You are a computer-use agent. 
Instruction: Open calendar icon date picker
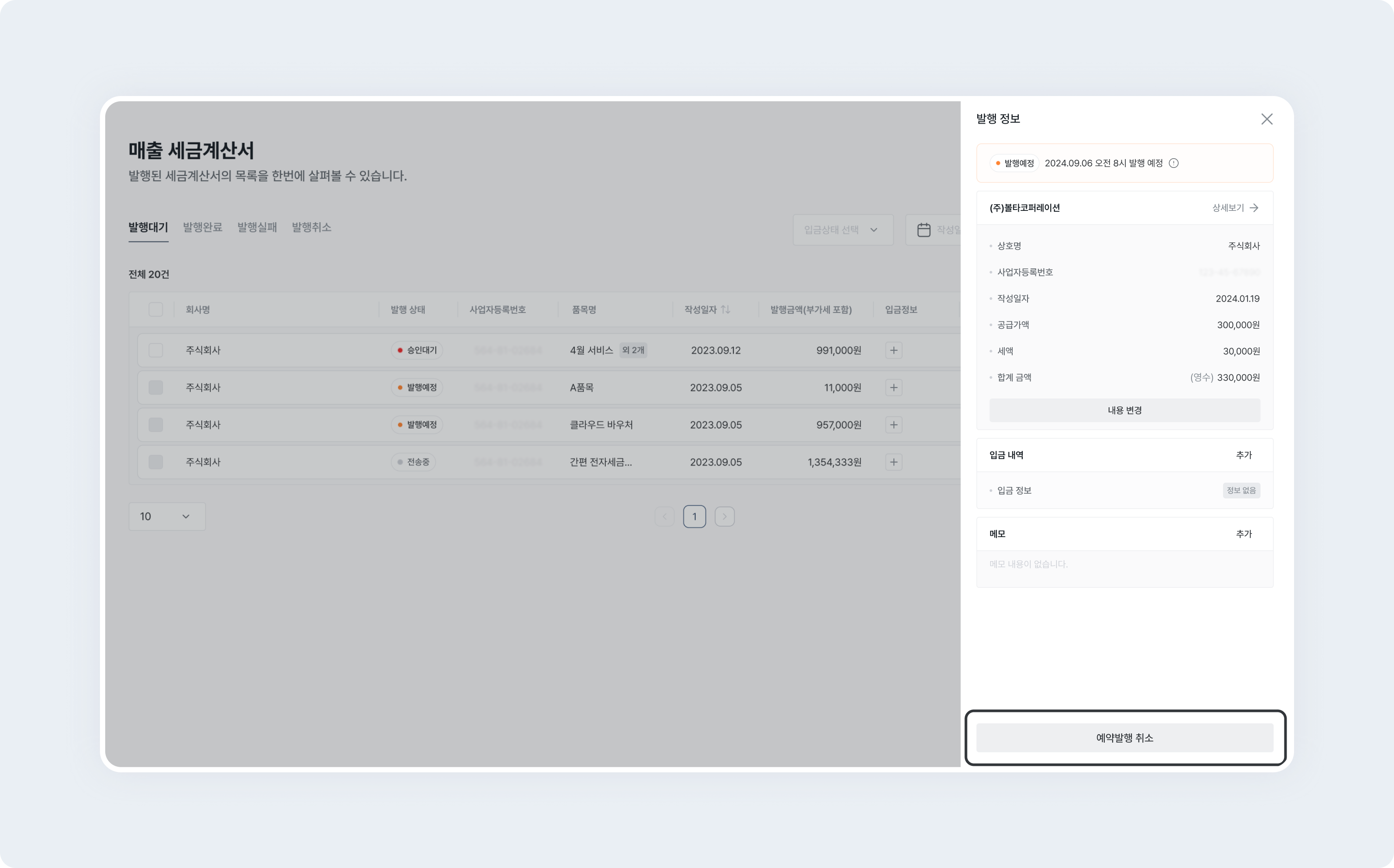pyautogui.click(x=923, y=230)
